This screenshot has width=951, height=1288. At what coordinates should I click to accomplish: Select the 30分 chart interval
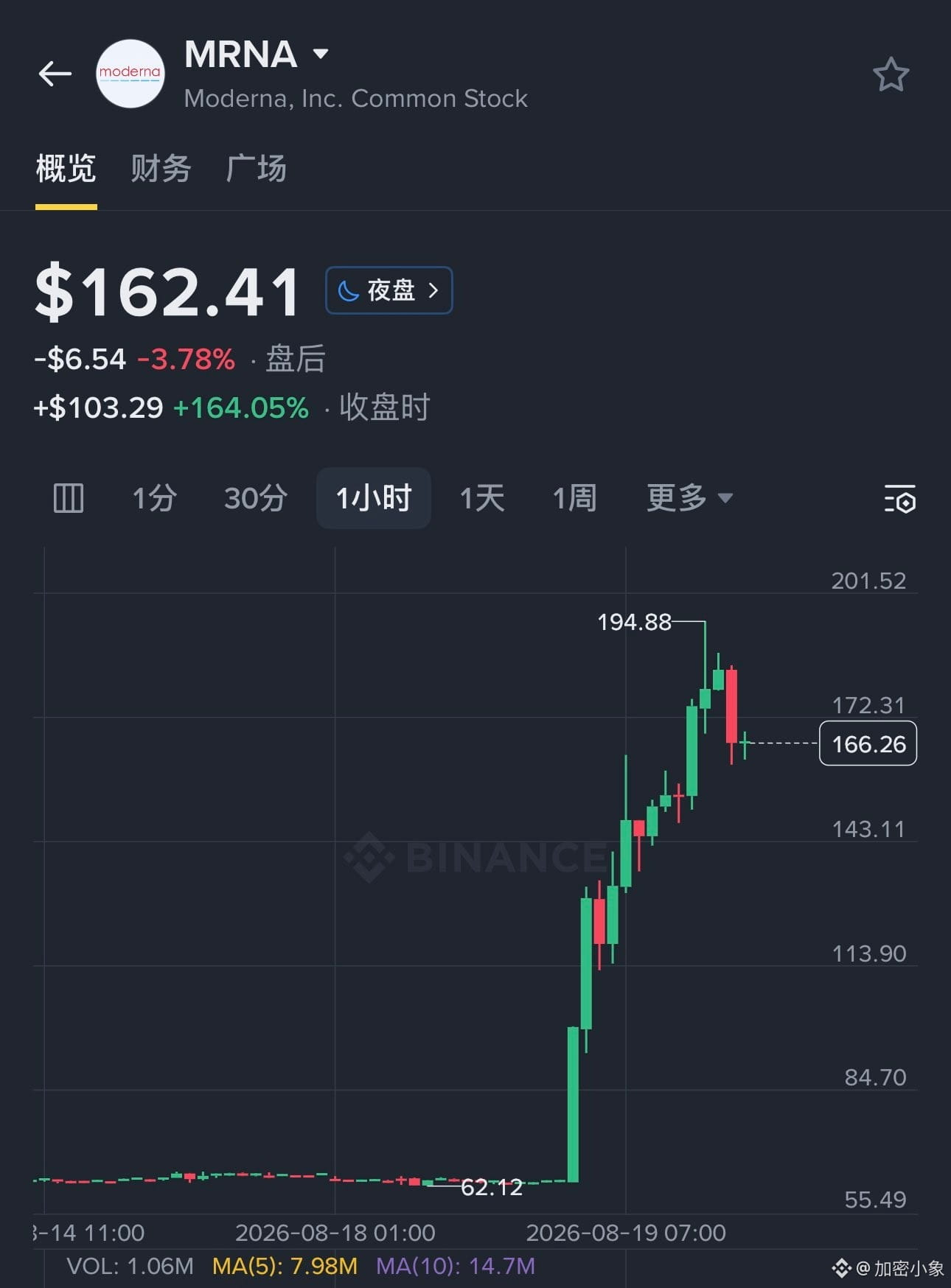[256, 498]
